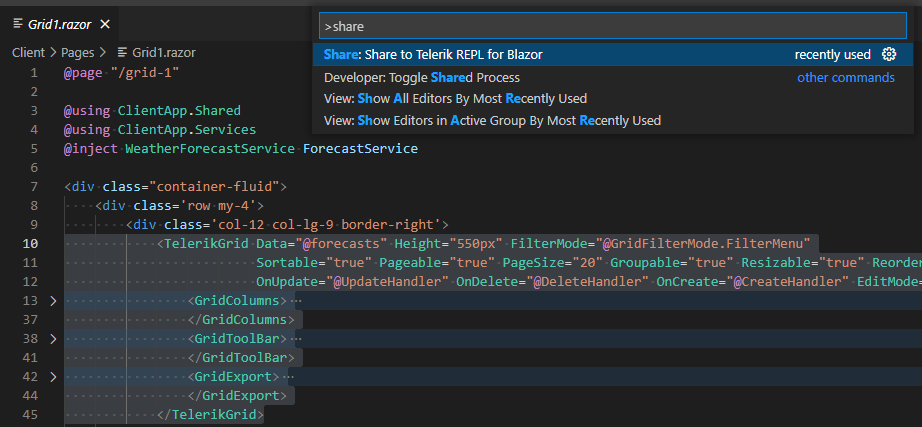The width and height of the screenshot is (922, 427).
Task: Click ForecastService identifier on line 5
Action: [360, 149]
